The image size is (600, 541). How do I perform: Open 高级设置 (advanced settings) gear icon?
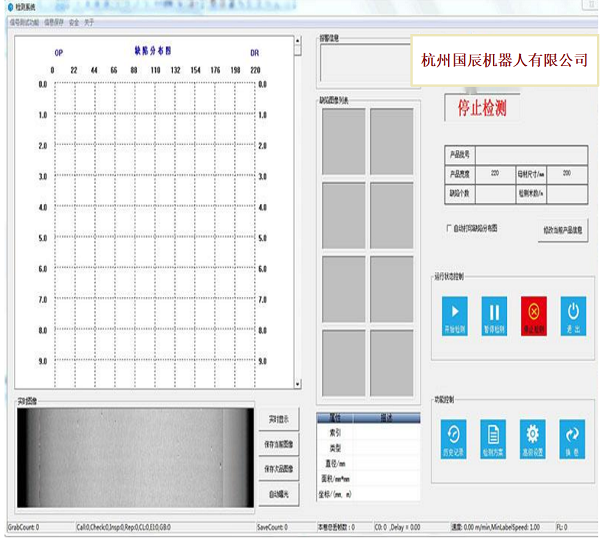coord(533,436)
